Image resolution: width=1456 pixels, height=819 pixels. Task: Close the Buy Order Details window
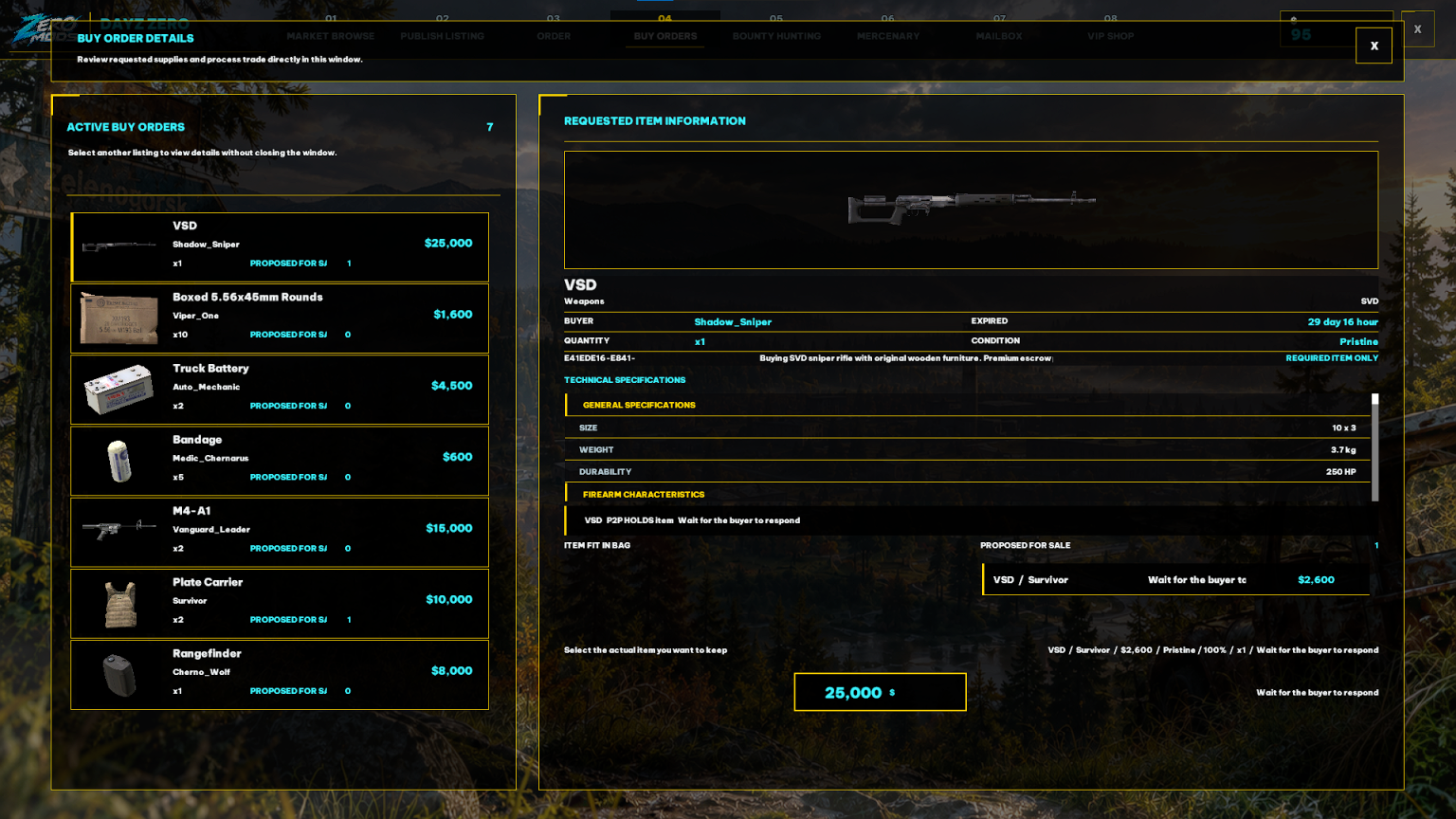point(1374,45)
